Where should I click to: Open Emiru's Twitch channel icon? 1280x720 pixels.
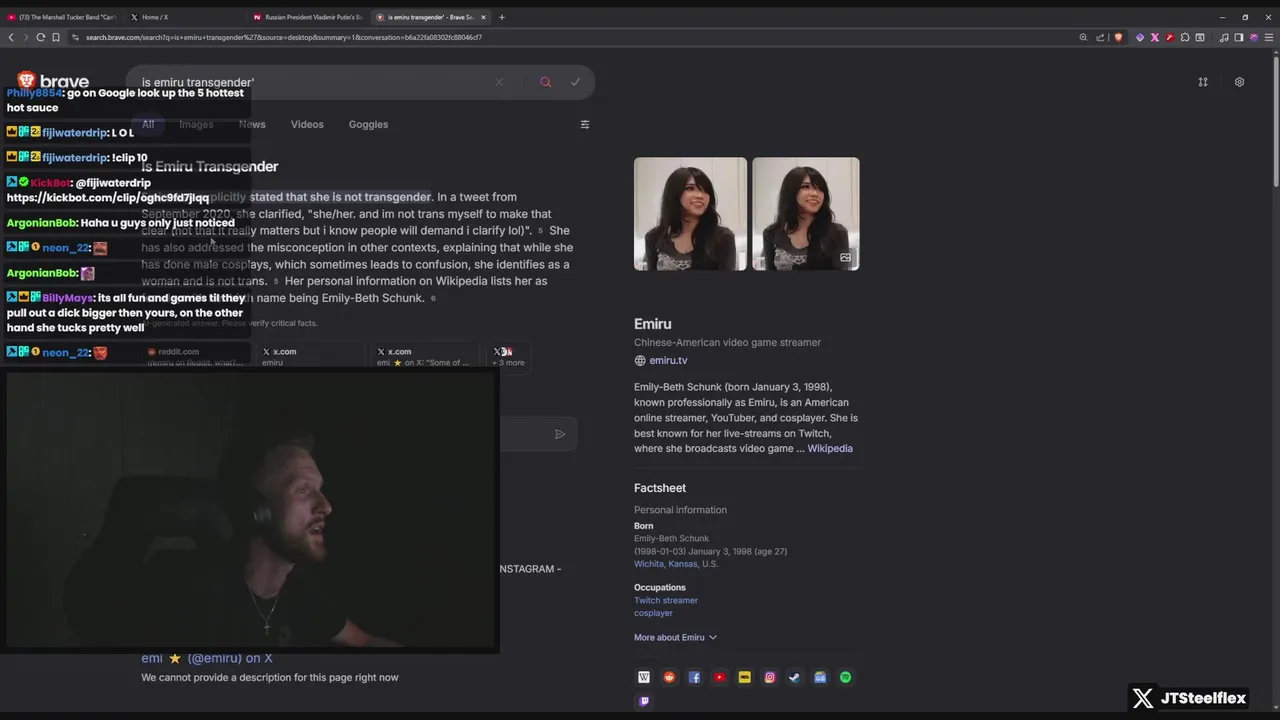click(644, 701)
